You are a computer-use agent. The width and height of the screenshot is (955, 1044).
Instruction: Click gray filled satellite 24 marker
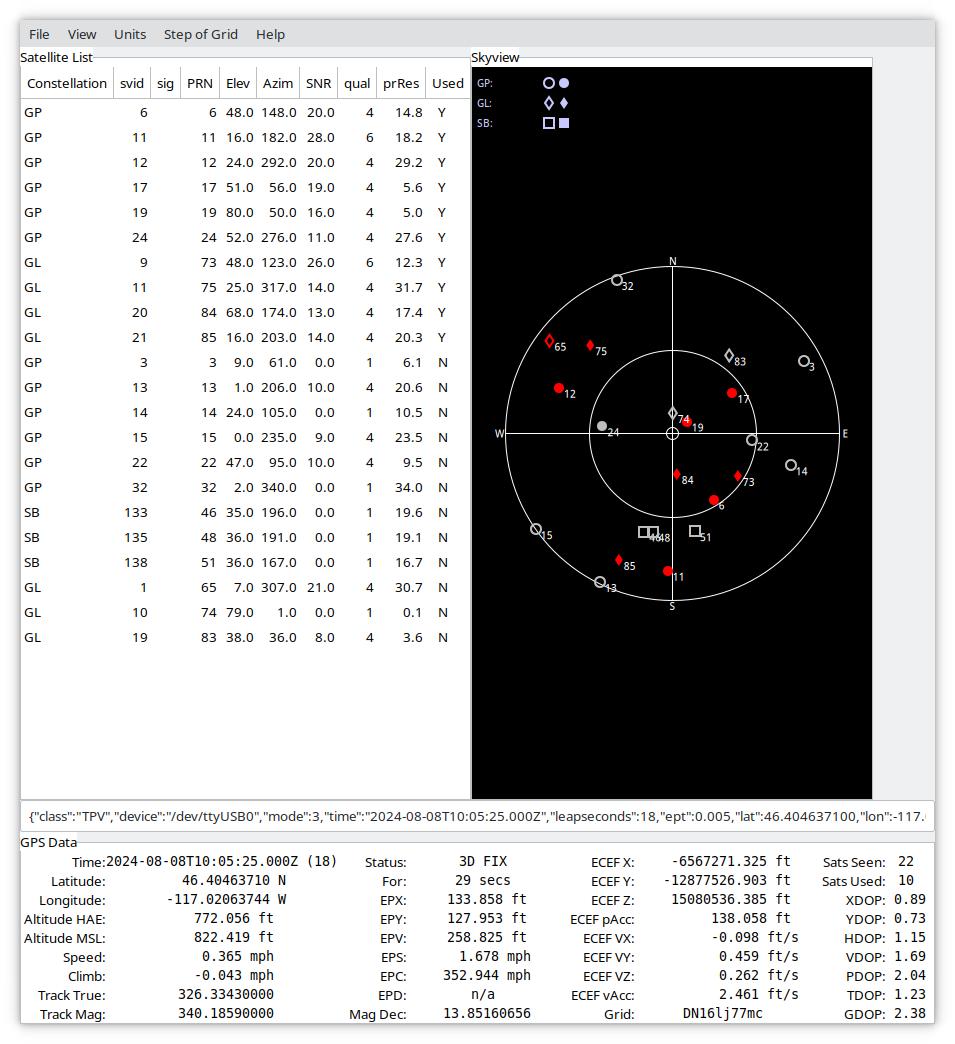[x=602, y=426]
